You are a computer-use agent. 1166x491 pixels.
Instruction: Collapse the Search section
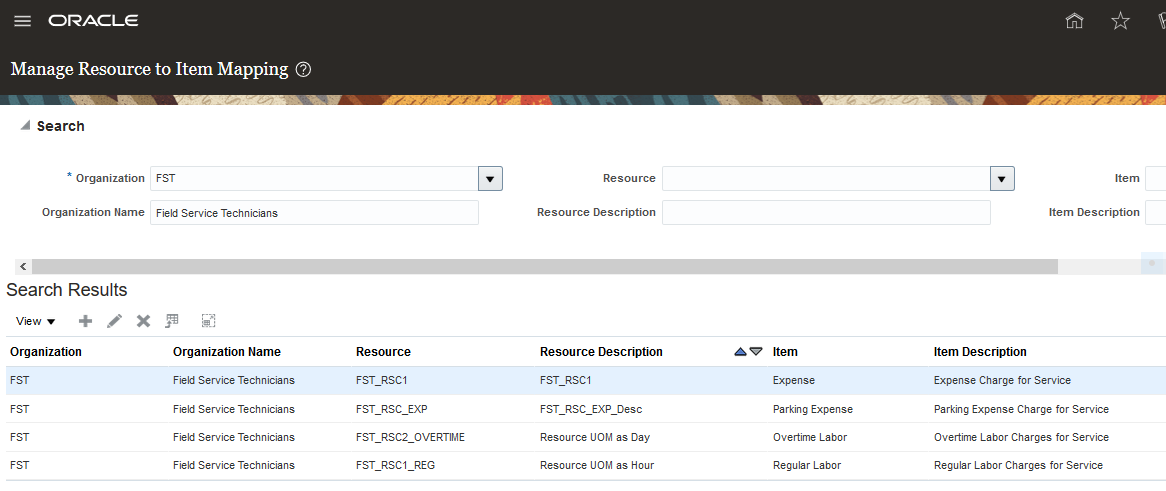click(25, 126)
